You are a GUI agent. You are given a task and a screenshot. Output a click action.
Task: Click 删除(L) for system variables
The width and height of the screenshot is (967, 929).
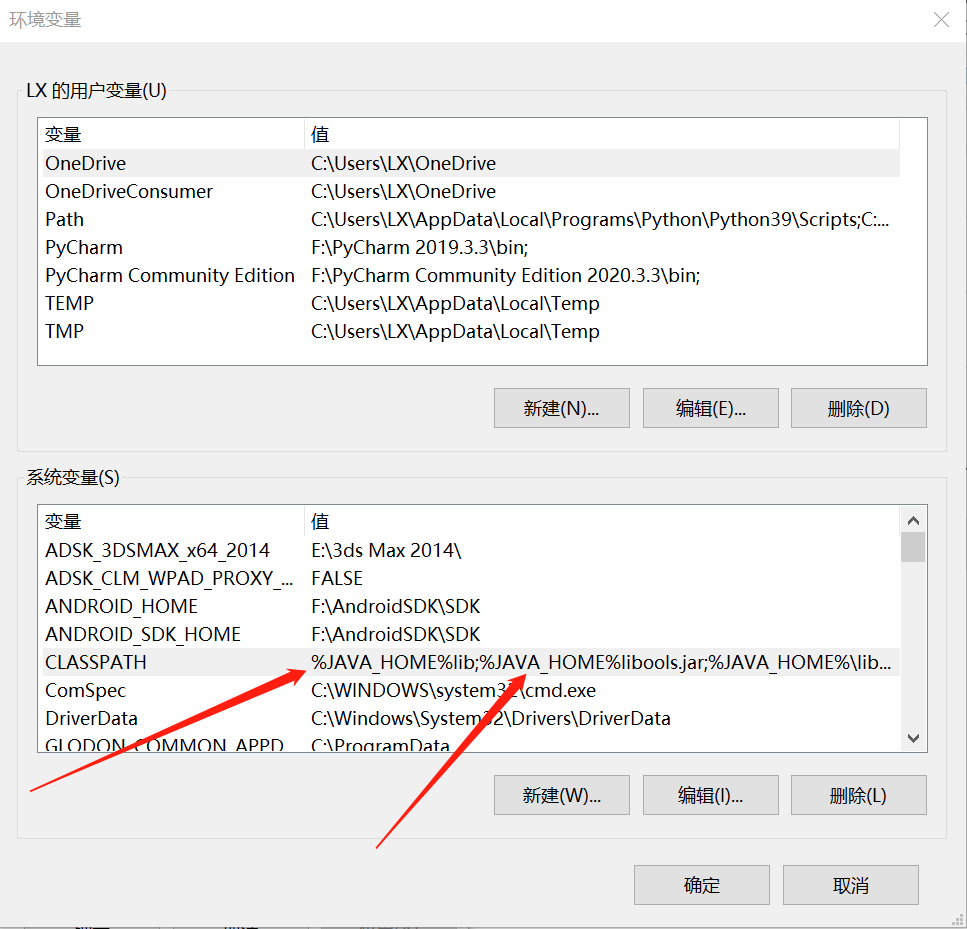click(x=858, y=795)
